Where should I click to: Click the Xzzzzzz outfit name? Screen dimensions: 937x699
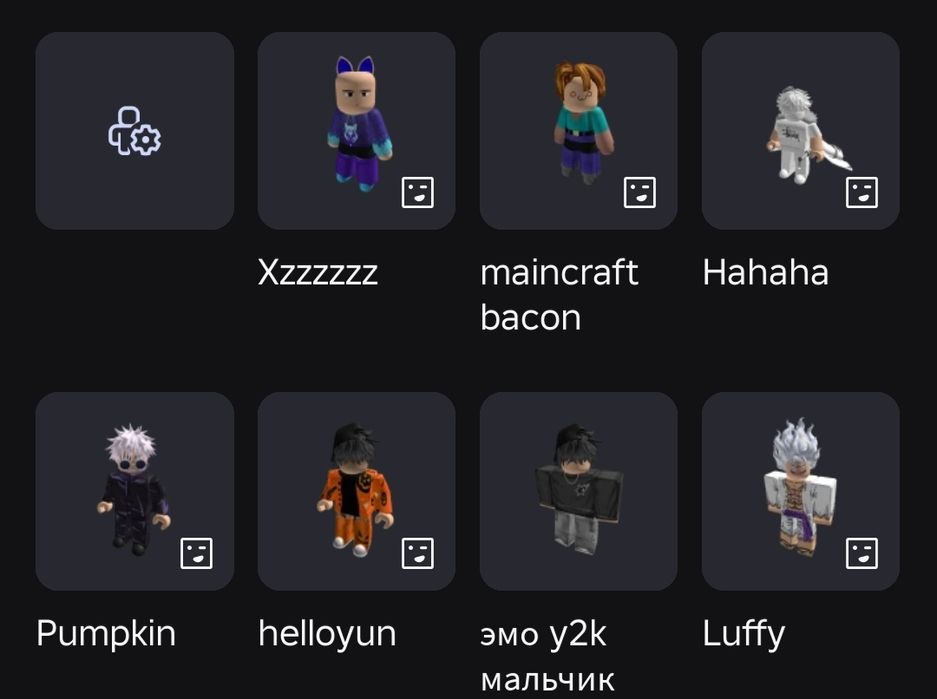(x=317, y=273)
